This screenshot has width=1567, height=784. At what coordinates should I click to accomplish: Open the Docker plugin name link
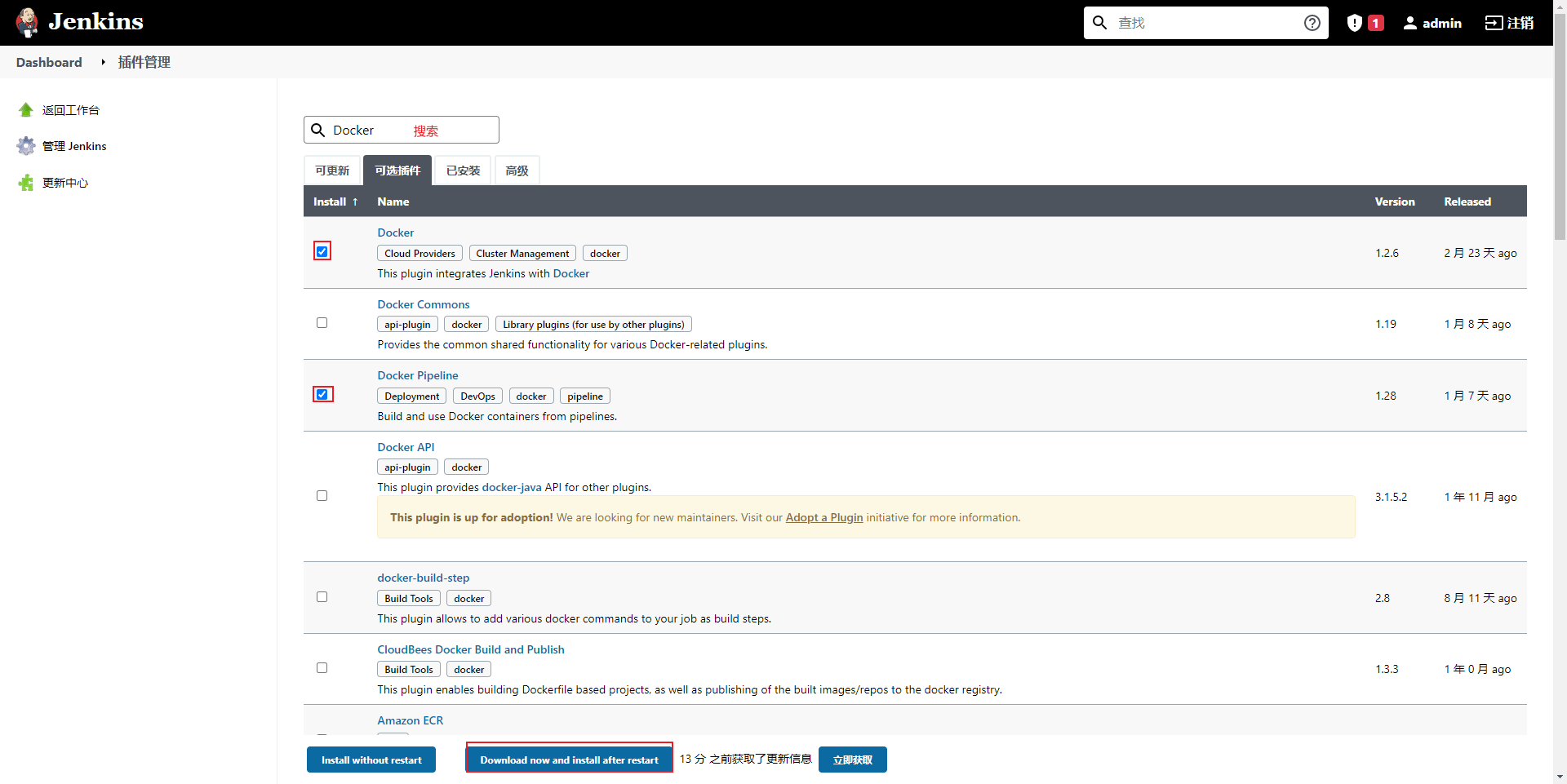coord(395,233)
